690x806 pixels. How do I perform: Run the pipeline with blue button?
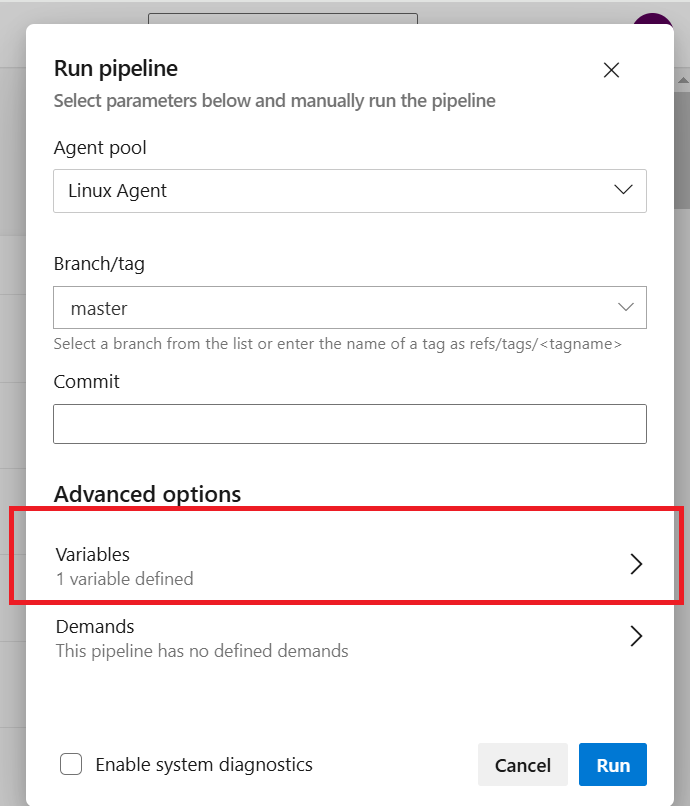pos(612,764)
